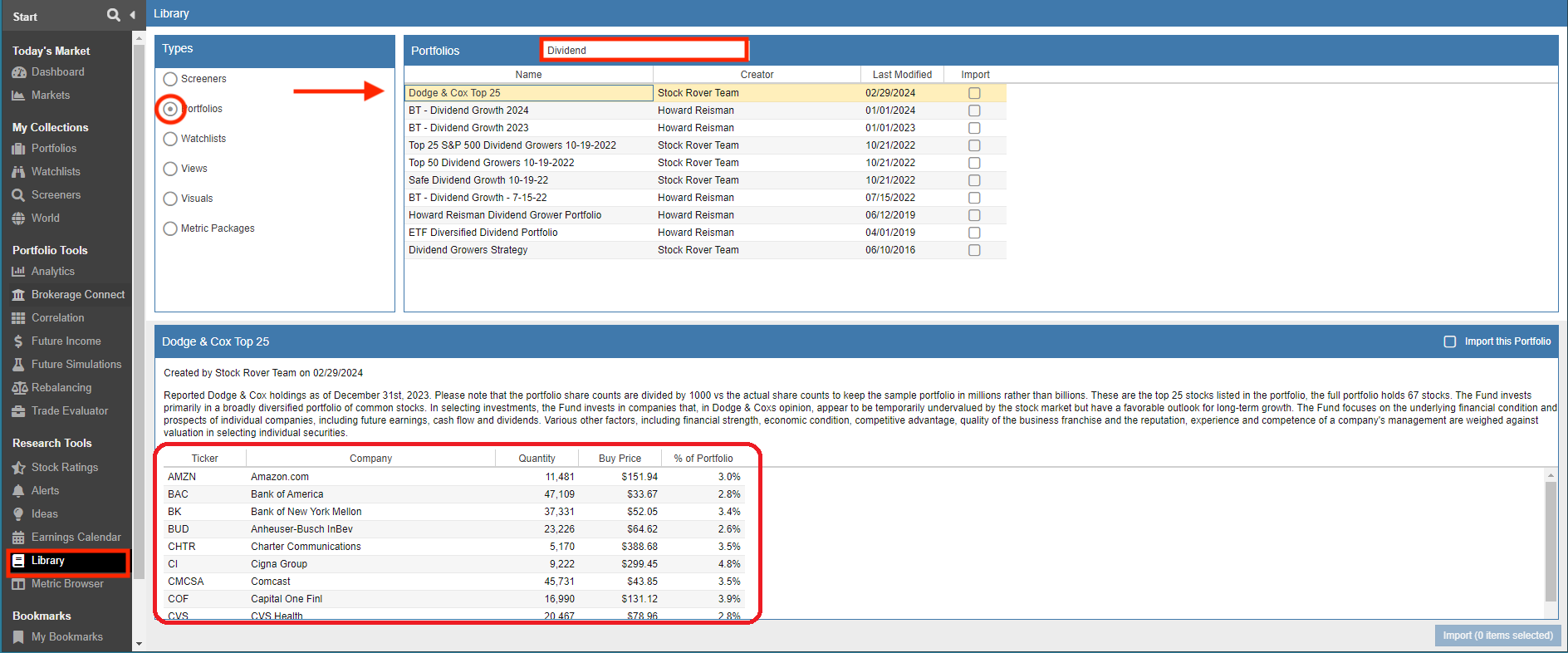
Task: Select Howard Reisman Dividend Grower Portfolio row
Action: coord(704,215)
